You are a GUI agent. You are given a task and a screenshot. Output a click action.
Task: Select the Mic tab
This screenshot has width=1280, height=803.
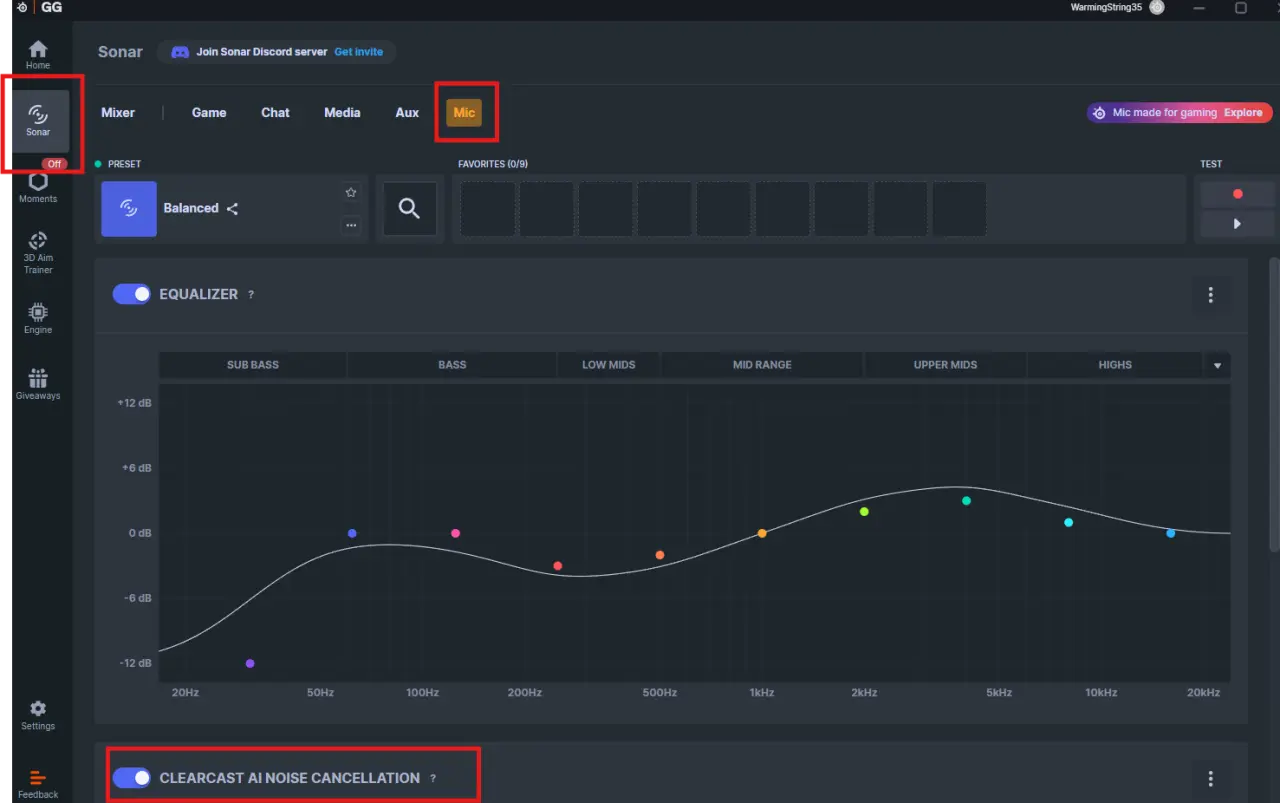coord(464,112)
